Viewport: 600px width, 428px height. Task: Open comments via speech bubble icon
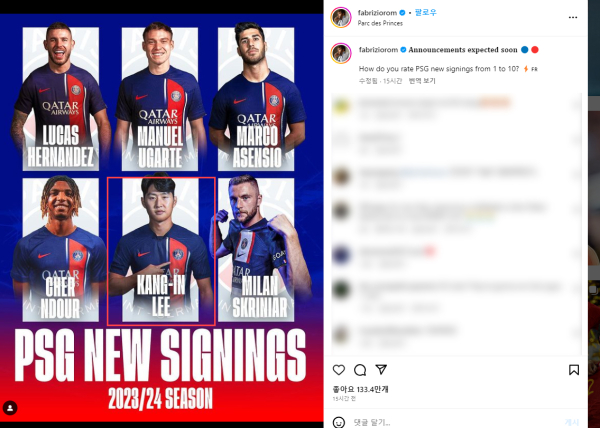pyautogui.click(x=360, y=370)
